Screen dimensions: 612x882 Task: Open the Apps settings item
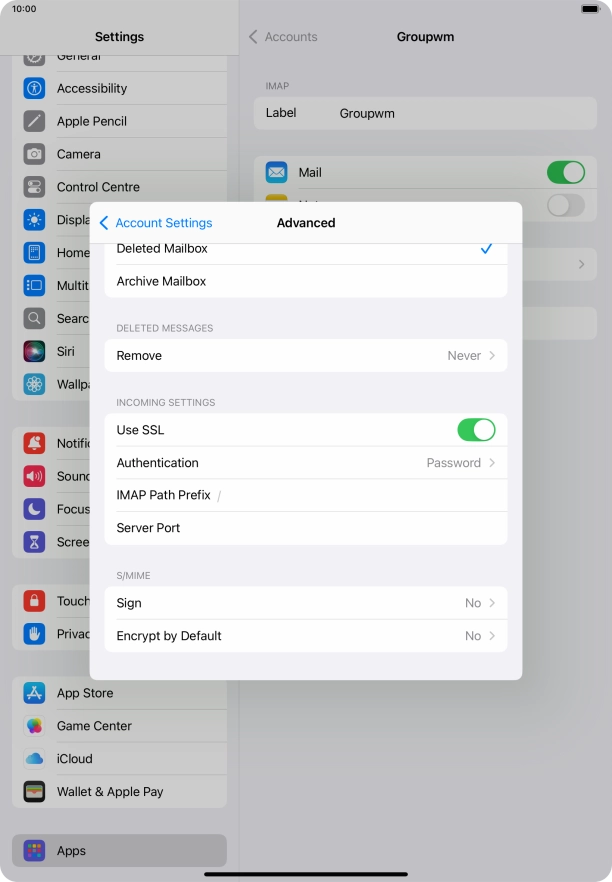pyautogui.click(x=119, y=851)
